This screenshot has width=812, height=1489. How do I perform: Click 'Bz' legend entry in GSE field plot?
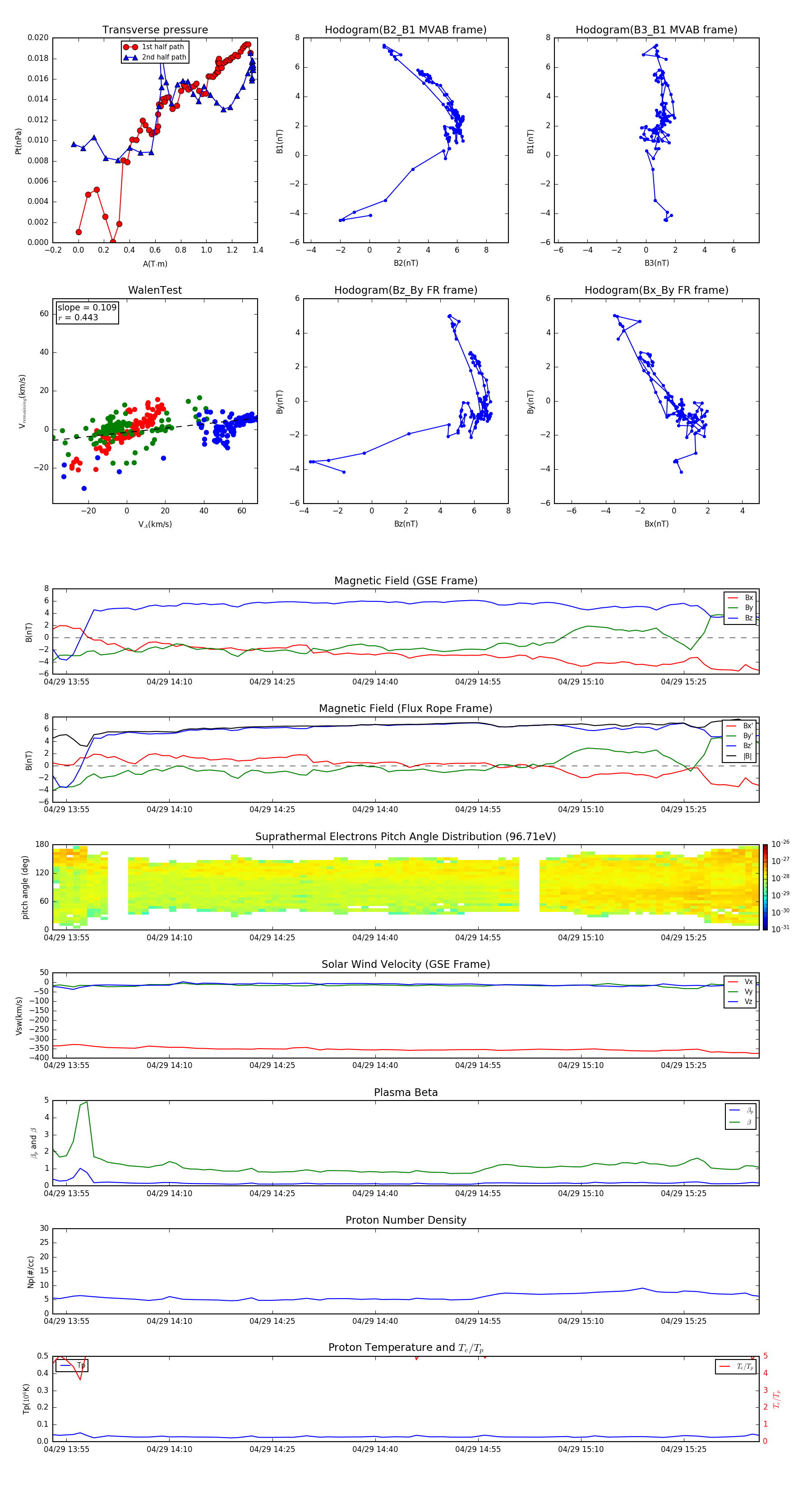click(741, 618)
